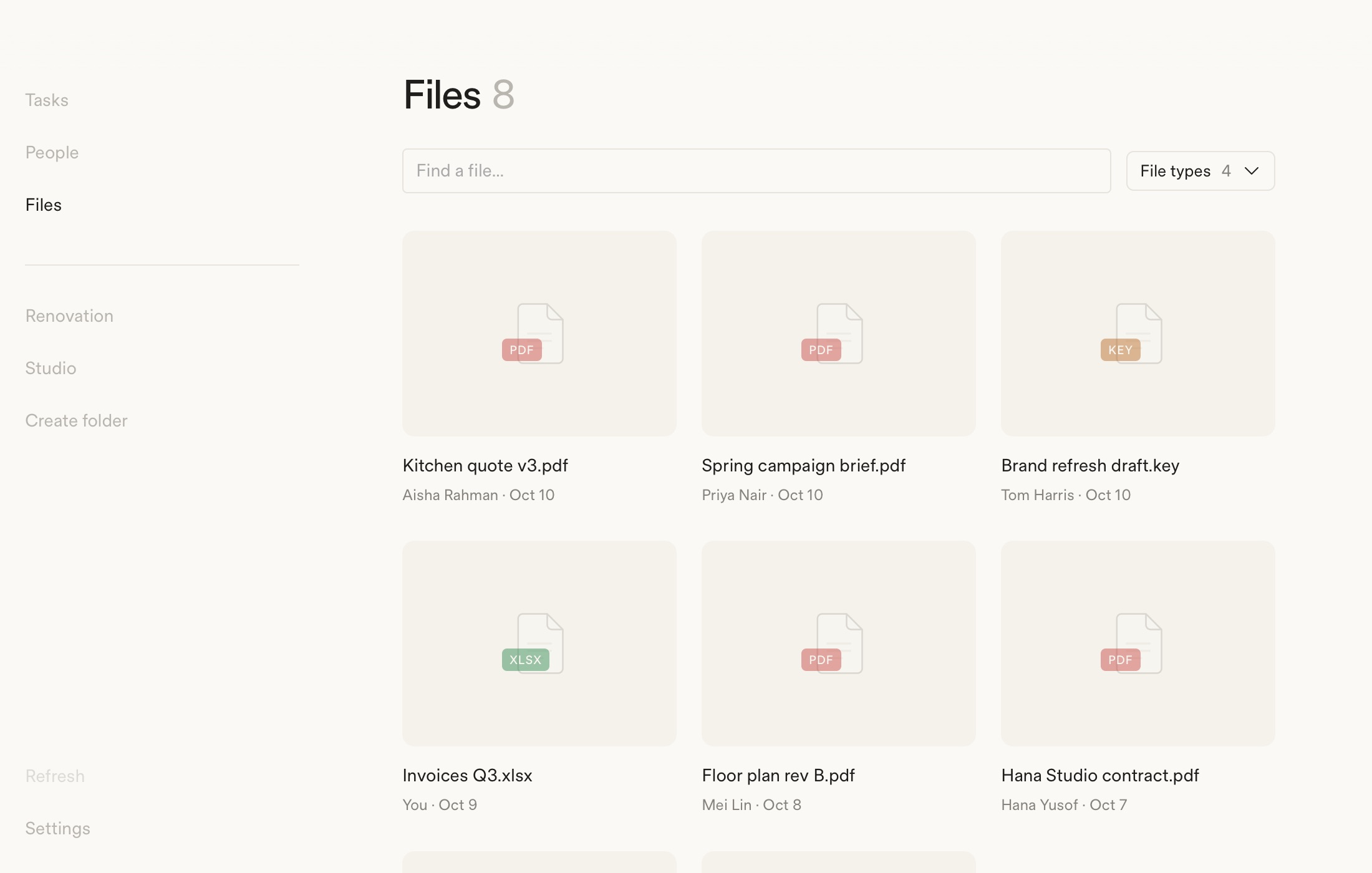This screenshot has width=1372, height=873.
Task: Open PDF icon for Hana Studio contract
Action: (x=1131, y=644)
